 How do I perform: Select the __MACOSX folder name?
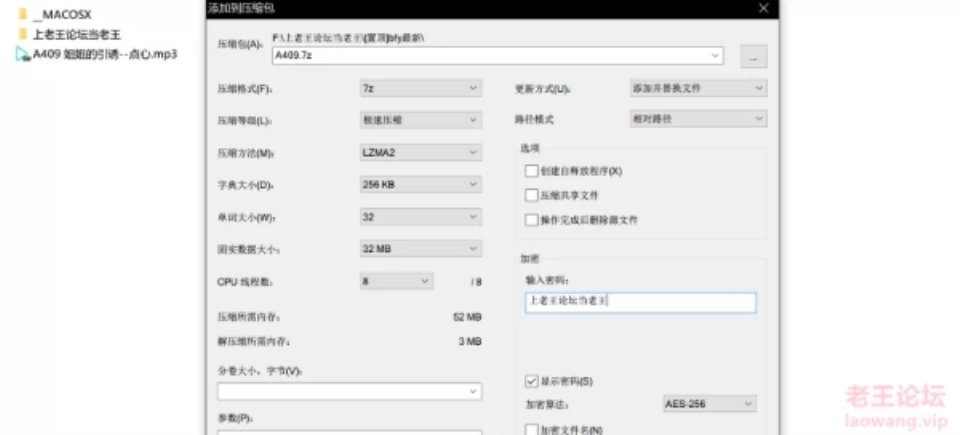[62, 15]
